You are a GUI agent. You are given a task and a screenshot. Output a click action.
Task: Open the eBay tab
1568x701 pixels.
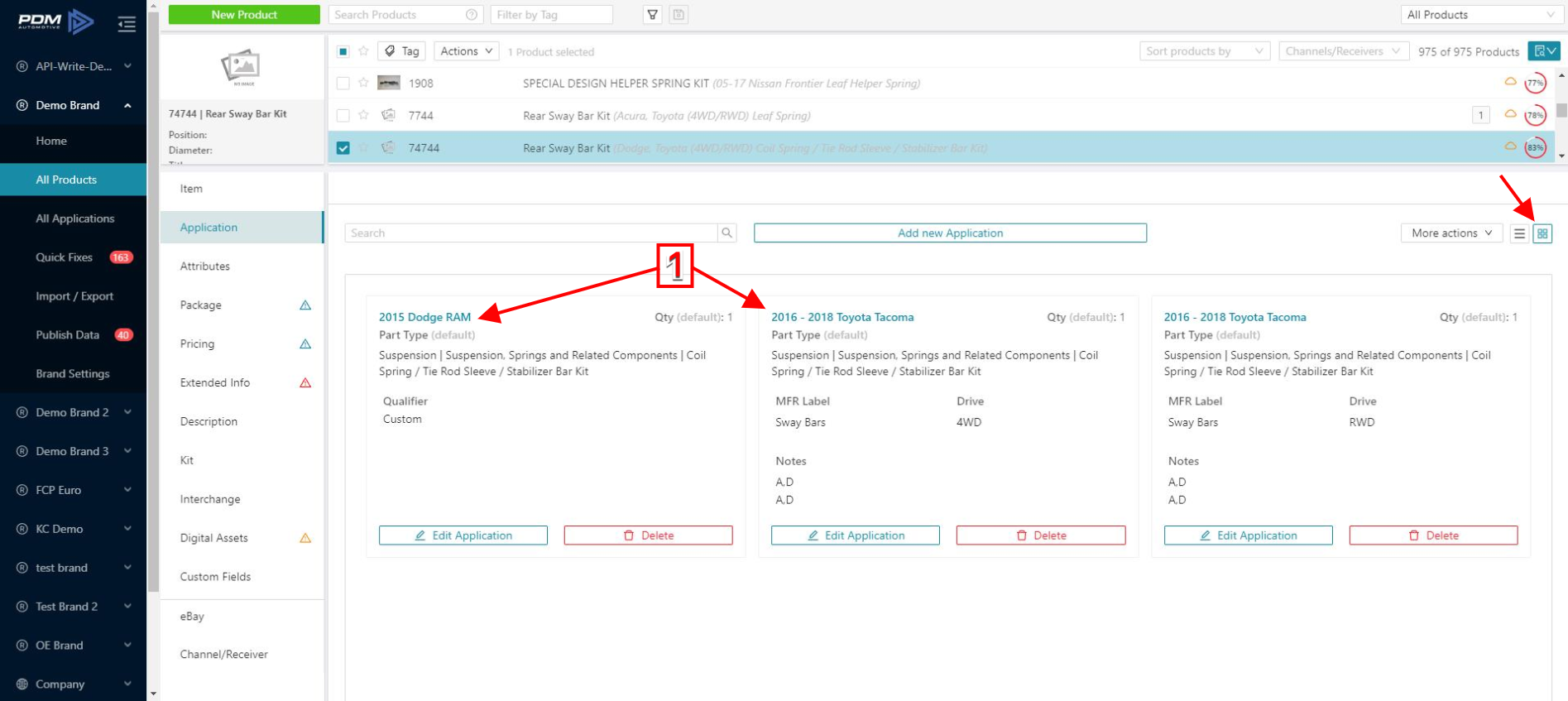(x=241, y=617)
